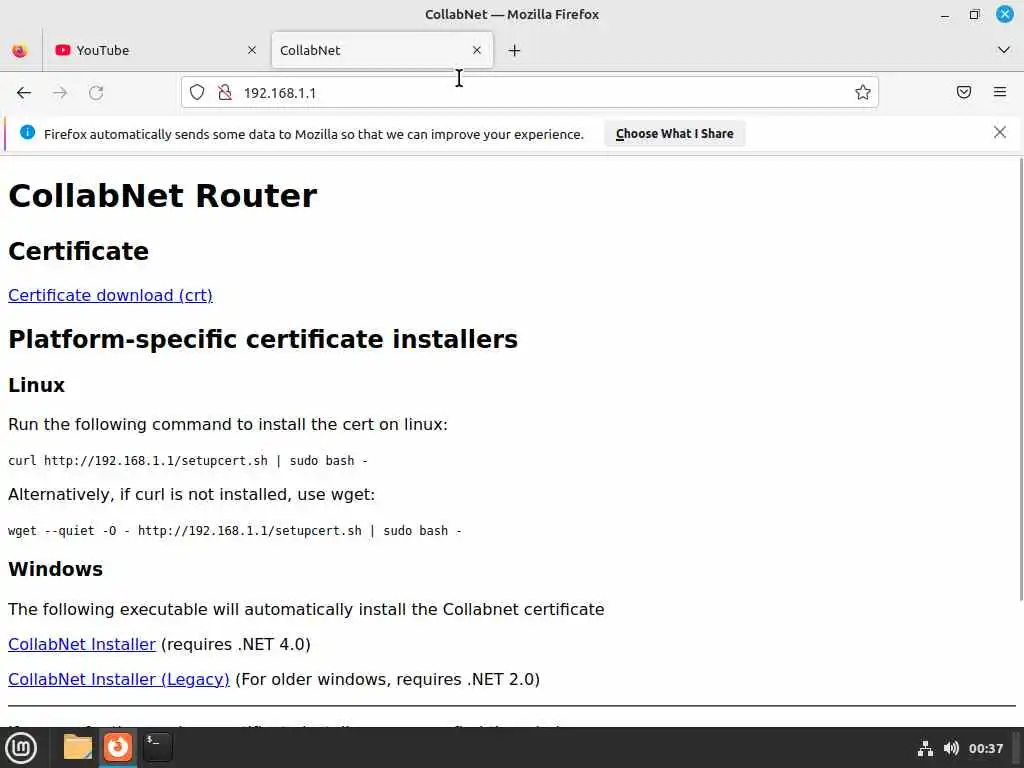Open a new tab with plus button
This screenshot has height=768, width=1024.
pos(515,50)
